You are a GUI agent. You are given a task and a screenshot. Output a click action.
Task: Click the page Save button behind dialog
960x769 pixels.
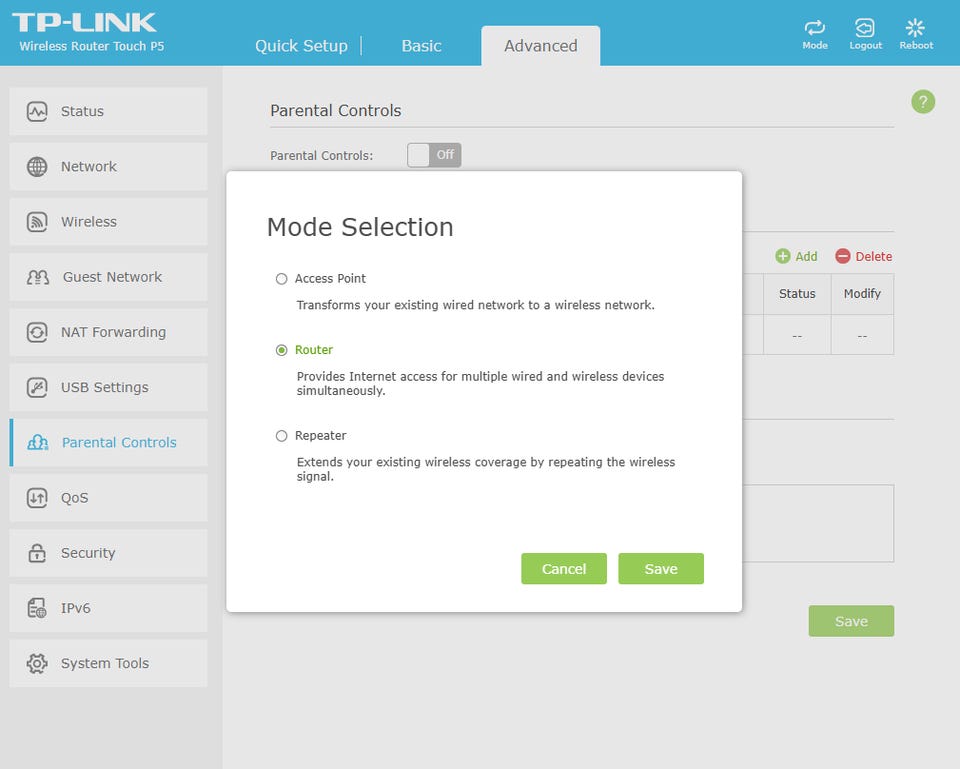[851, 621]
